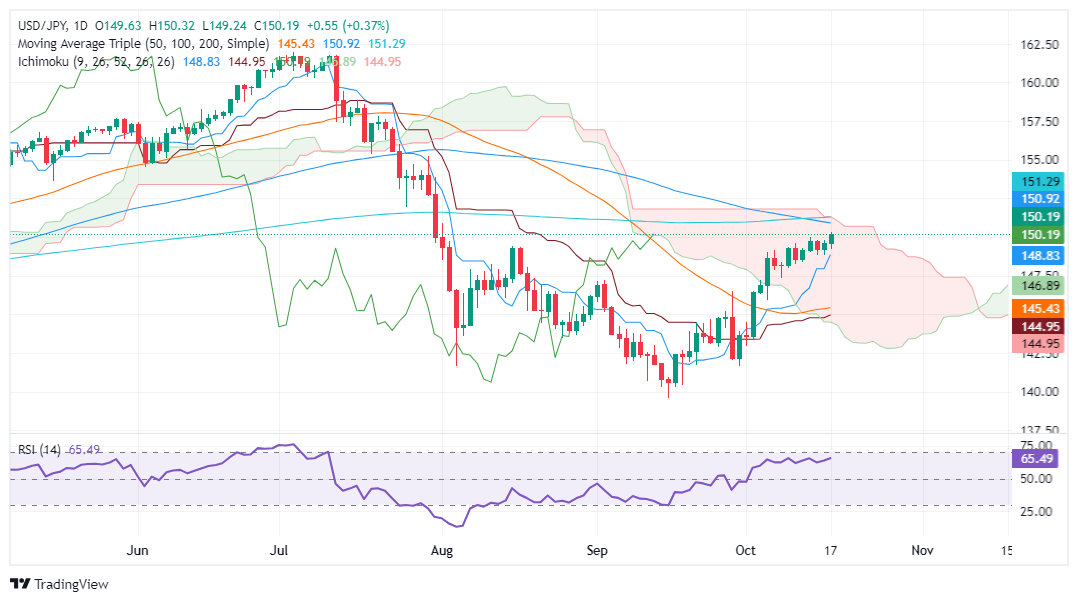Select the RSI (14) indicator legend
This screenshot has height=602, width=1078.
[39, 450]
